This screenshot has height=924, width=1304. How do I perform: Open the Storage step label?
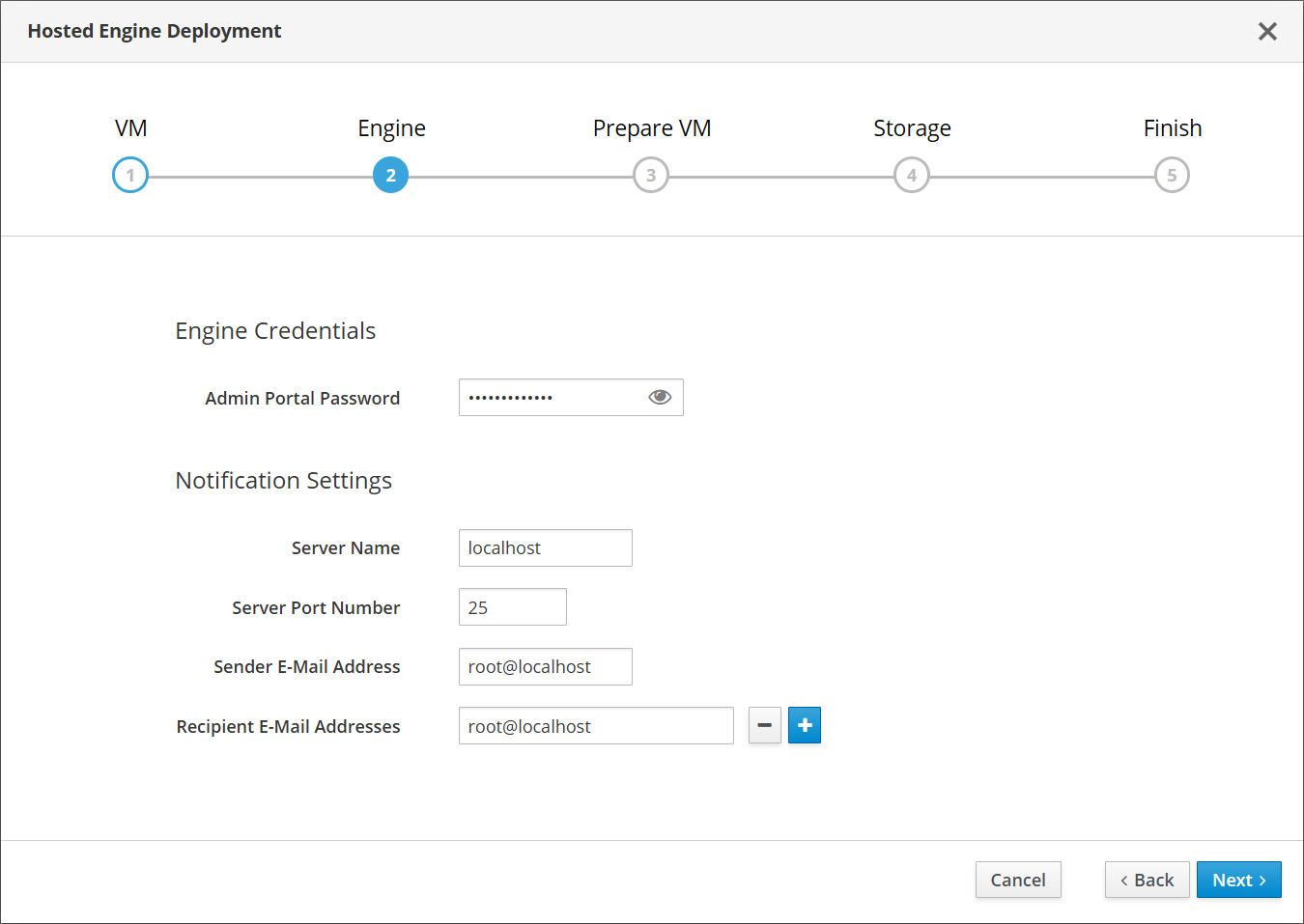[x=912, y=128]
